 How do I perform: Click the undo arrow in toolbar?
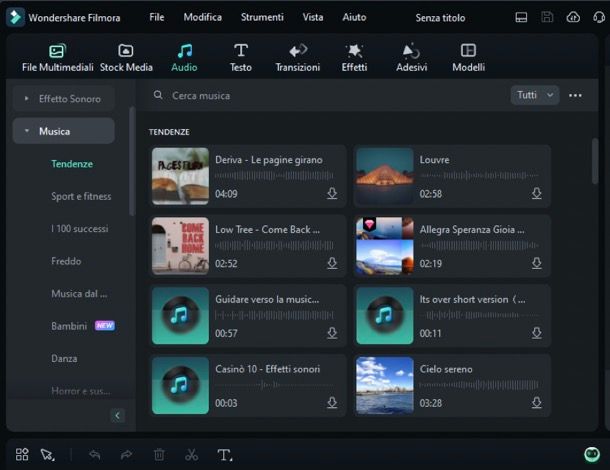click(x=94, y=454)
